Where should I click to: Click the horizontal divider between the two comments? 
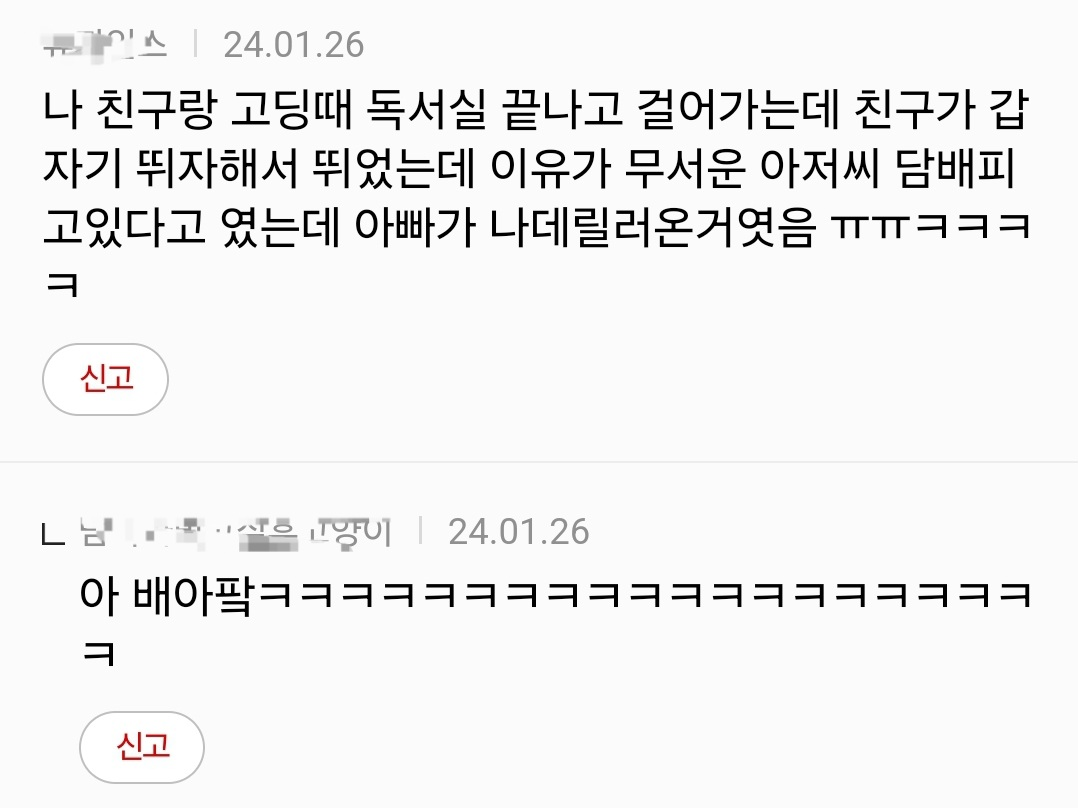pos(539,461)
